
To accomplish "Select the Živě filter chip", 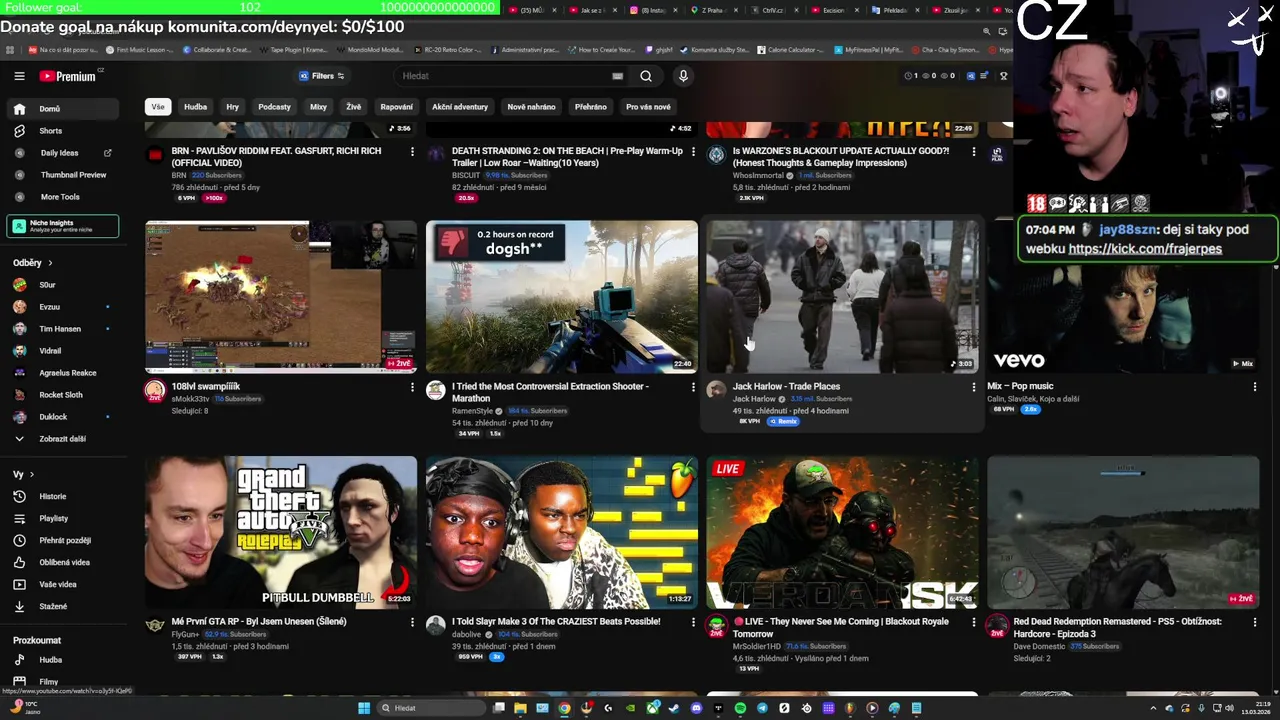I will (x=353, y=107).
